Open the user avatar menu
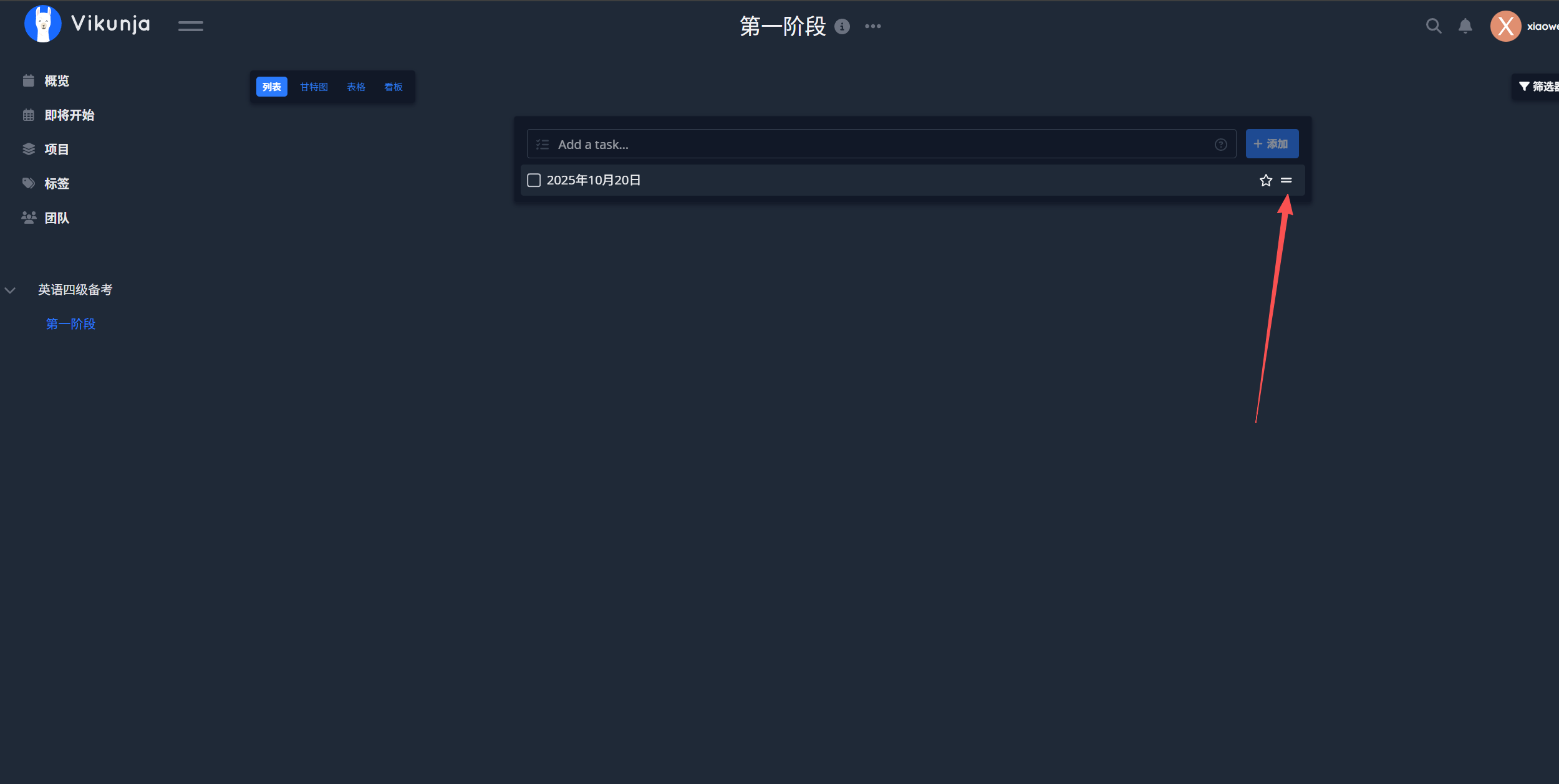 tap(1505, 26)
